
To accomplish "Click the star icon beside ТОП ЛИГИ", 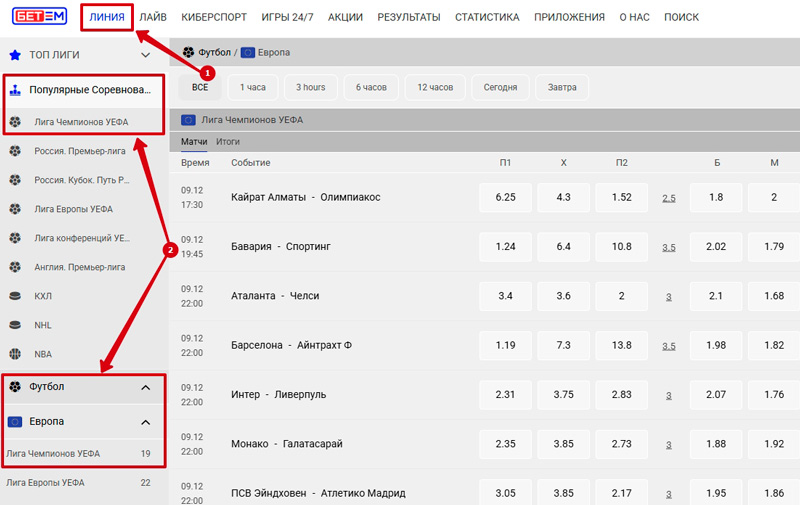I will (15, 55).
